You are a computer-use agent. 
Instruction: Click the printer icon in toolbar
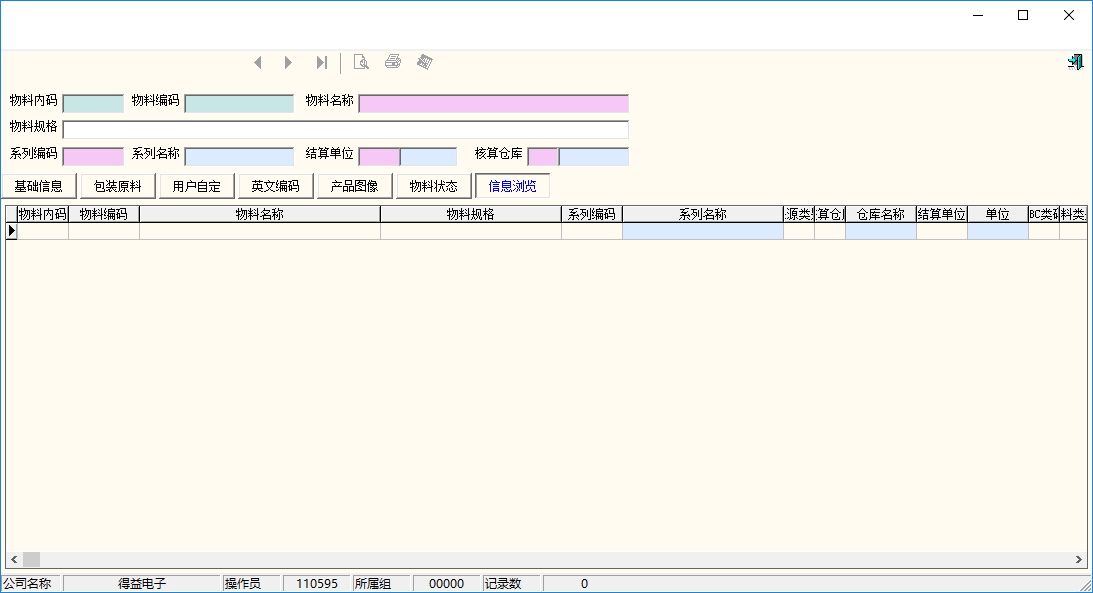coord(393,62)
